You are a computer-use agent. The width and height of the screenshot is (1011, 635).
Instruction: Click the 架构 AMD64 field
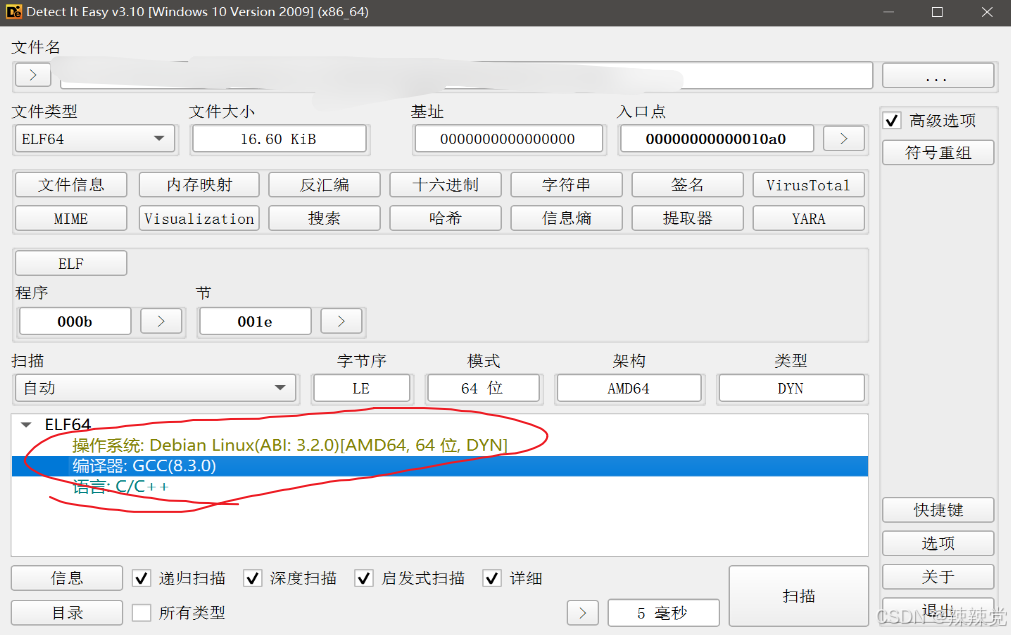[629, 388]
